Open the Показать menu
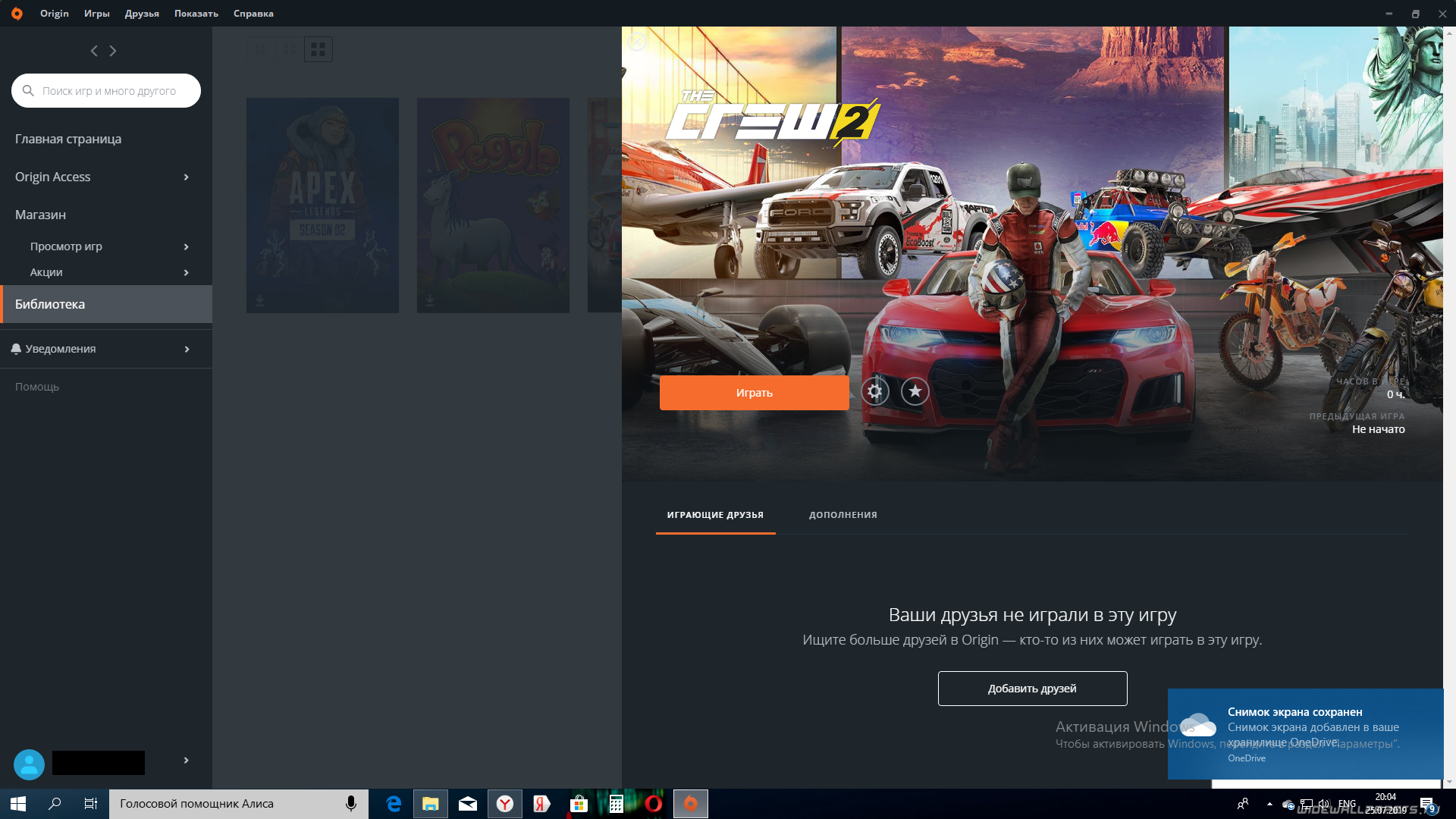The width and height of the screenshot is (1456, 819). tap(196, 14)
